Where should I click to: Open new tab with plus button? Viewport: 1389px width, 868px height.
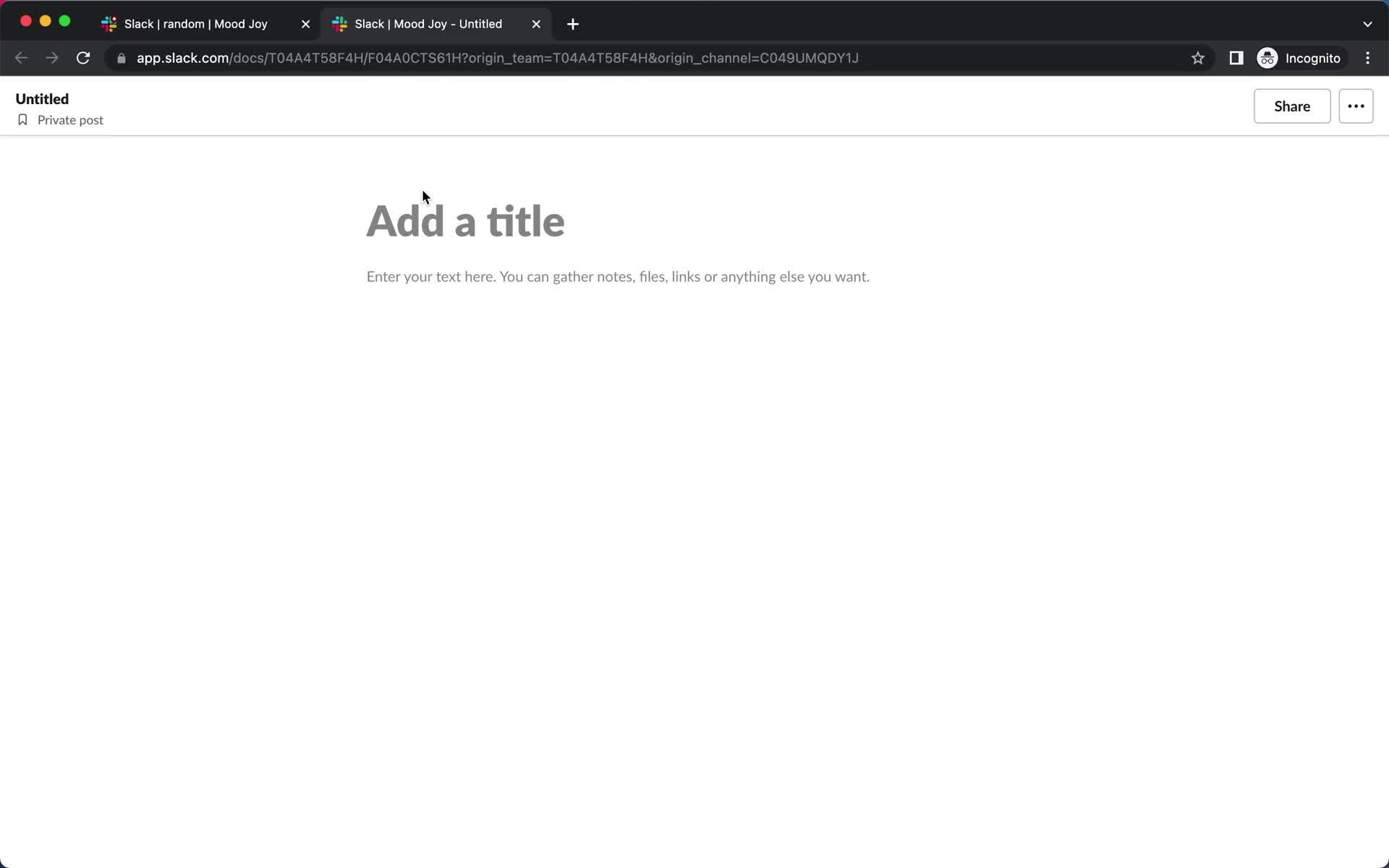tap(573, 24)
